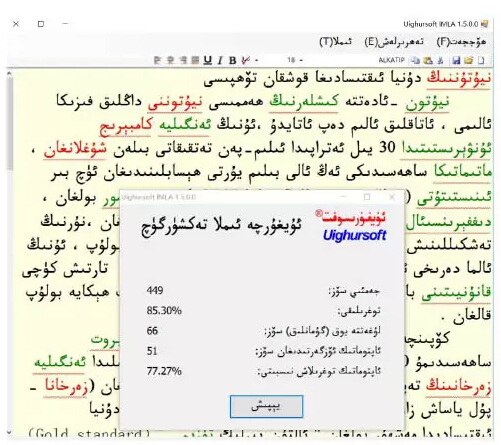
Task: Minimize the statistics dialog window
Action: tap(344, 197)
